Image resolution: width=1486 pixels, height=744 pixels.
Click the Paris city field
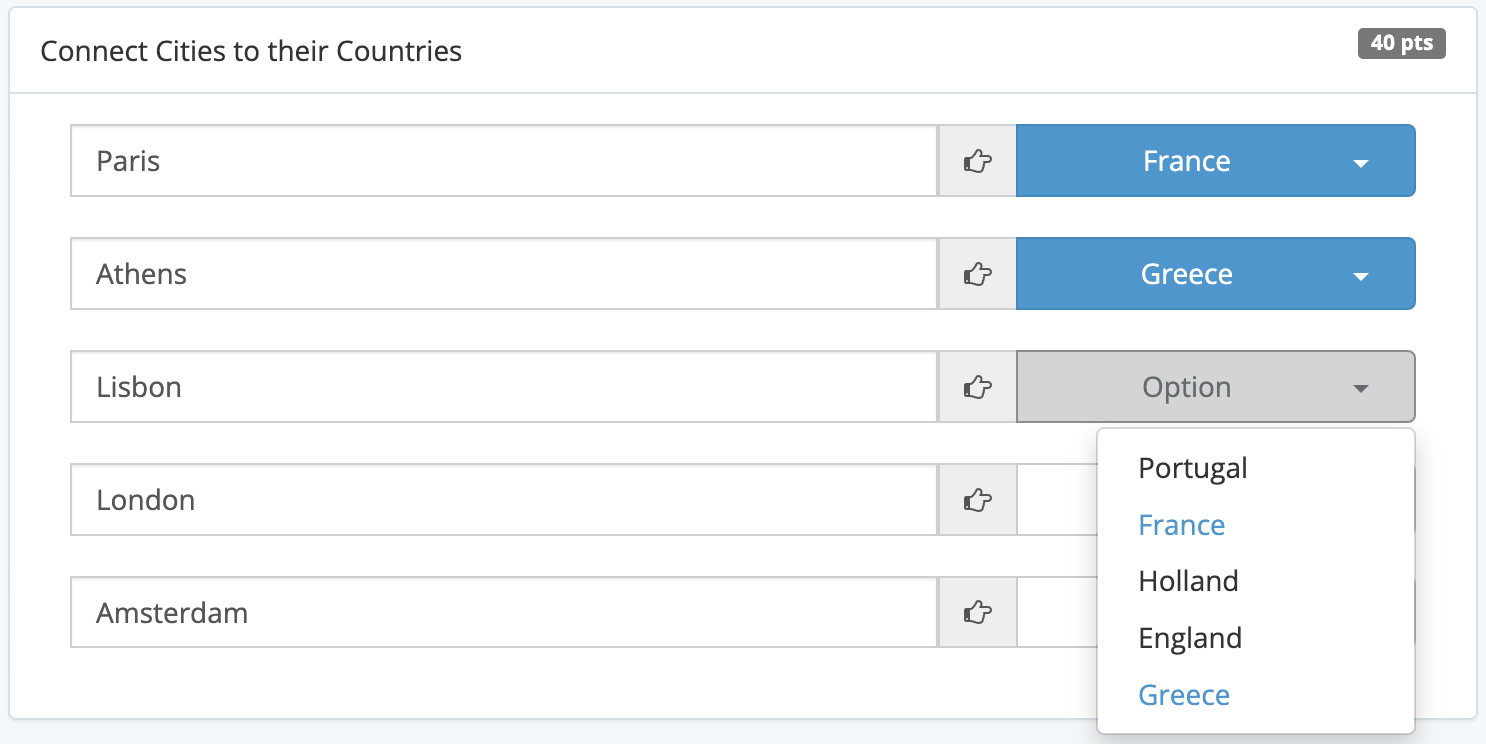[504, 161]
